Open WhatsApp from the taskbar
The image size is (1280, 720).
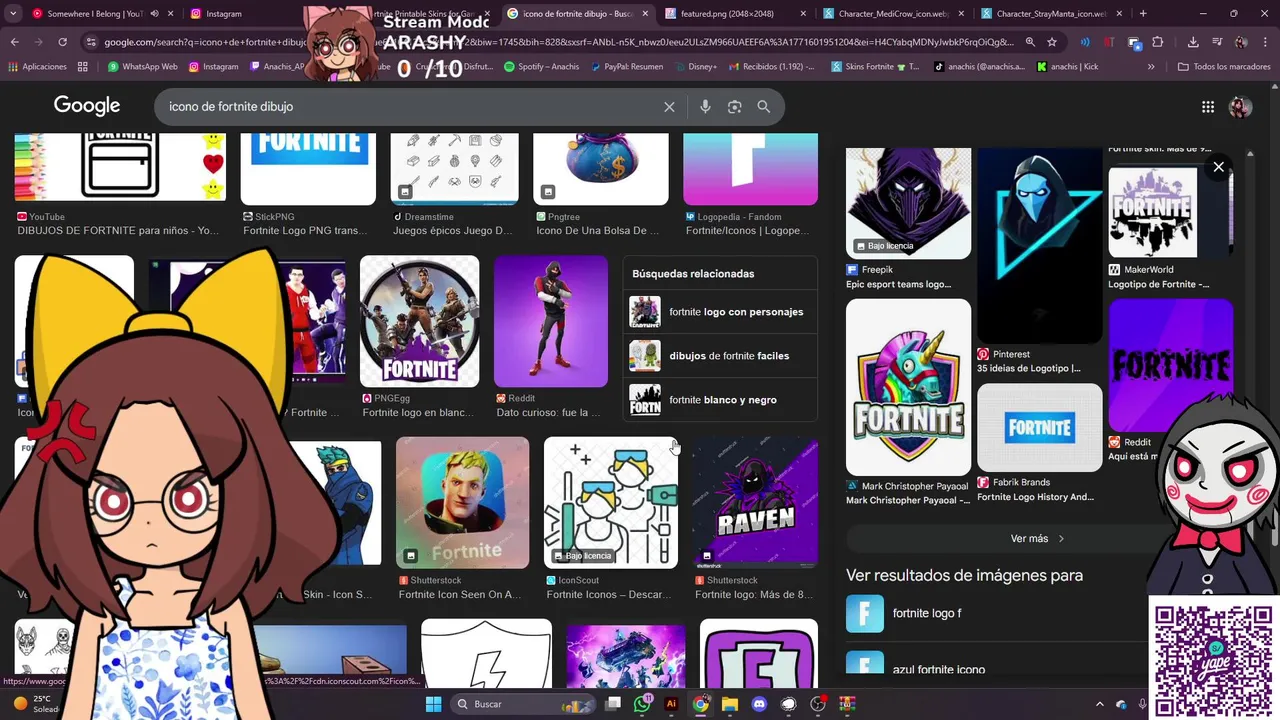[642, 704]
